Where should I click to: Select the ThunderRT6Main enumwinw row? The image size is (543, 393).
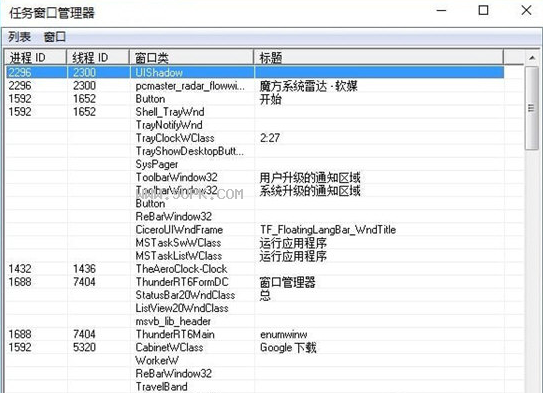(255, 334)
